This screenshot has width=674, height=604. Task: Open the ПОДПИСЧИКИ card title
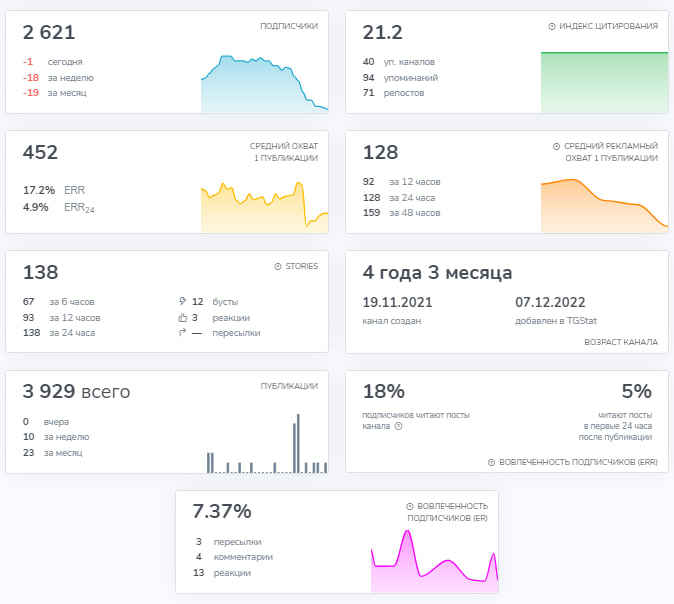288,26
